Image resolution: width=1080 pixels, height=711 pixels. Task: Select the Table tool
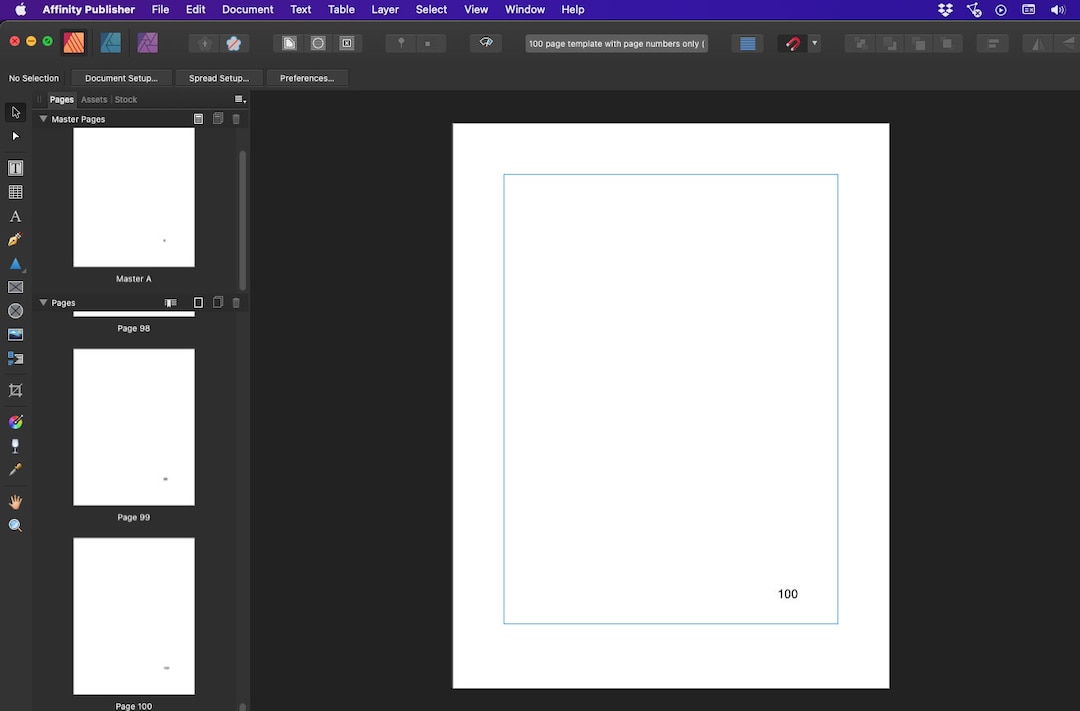15,191
